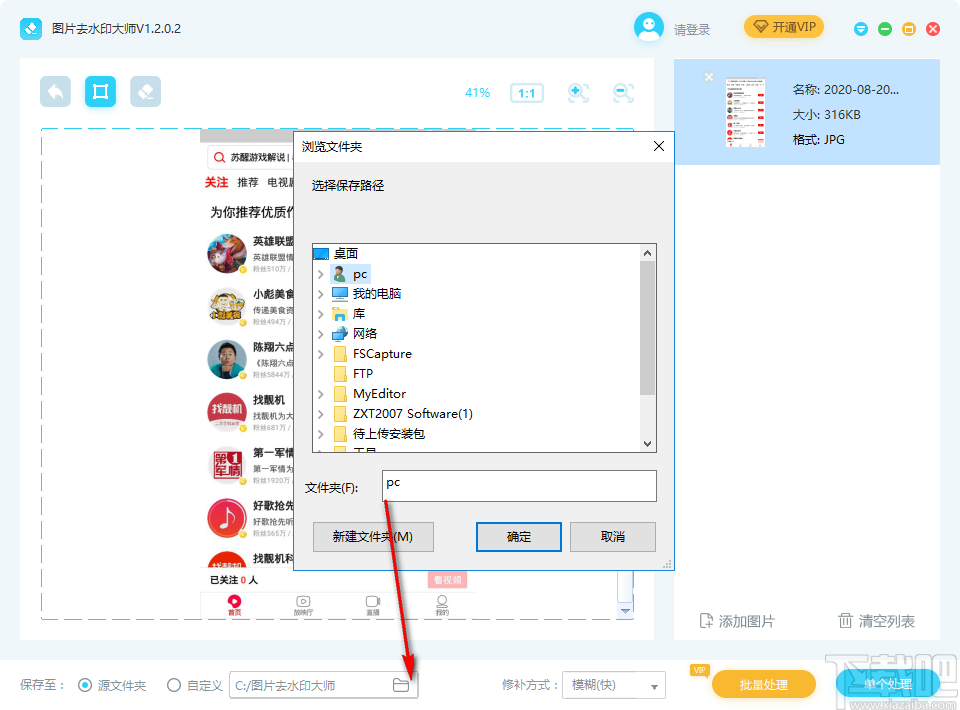Expand 网络 in the folder tree

[x=322, y=333]
